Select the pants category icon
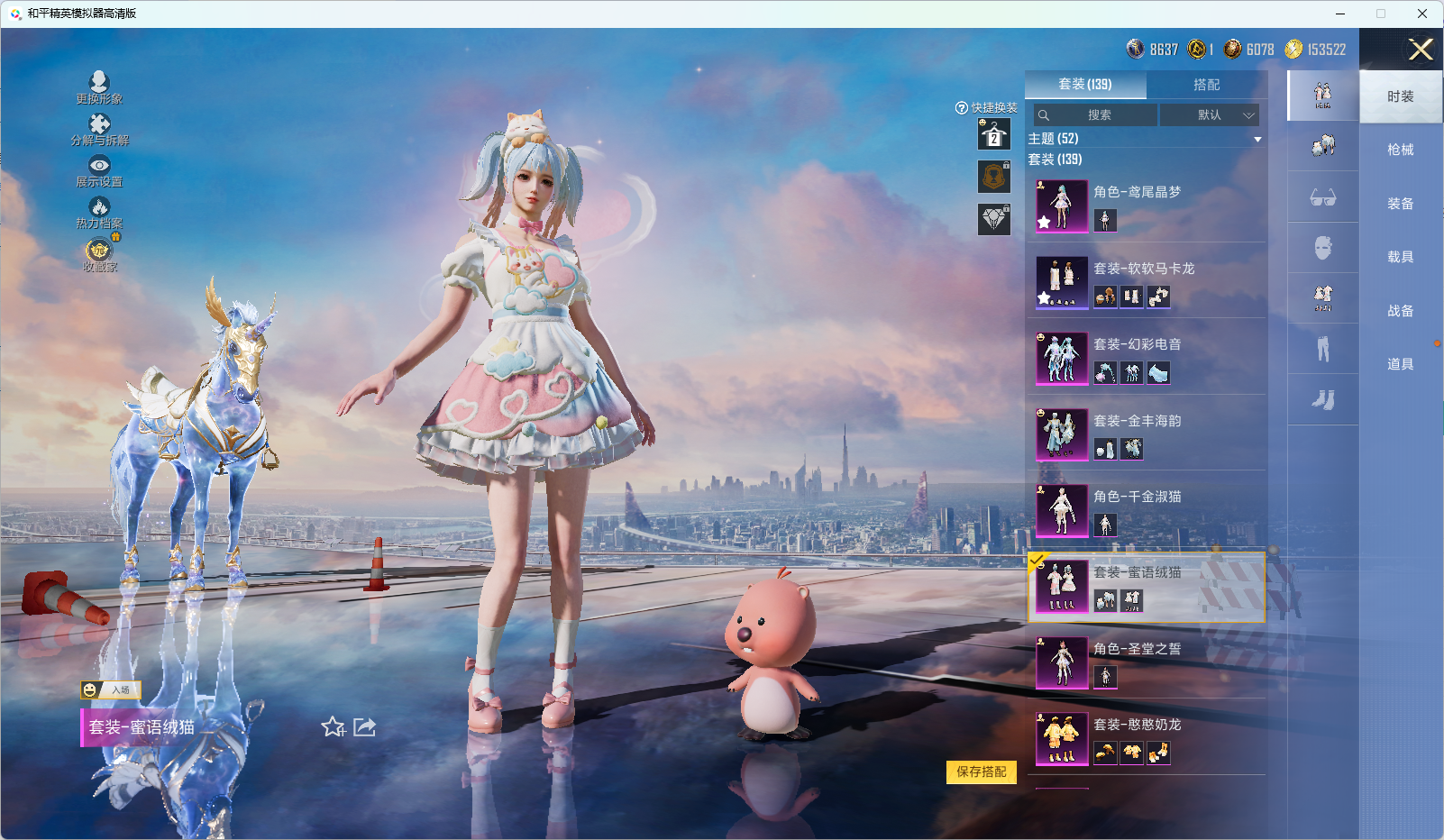This screenshot has height=840, width=1444. click(1322, 349)
